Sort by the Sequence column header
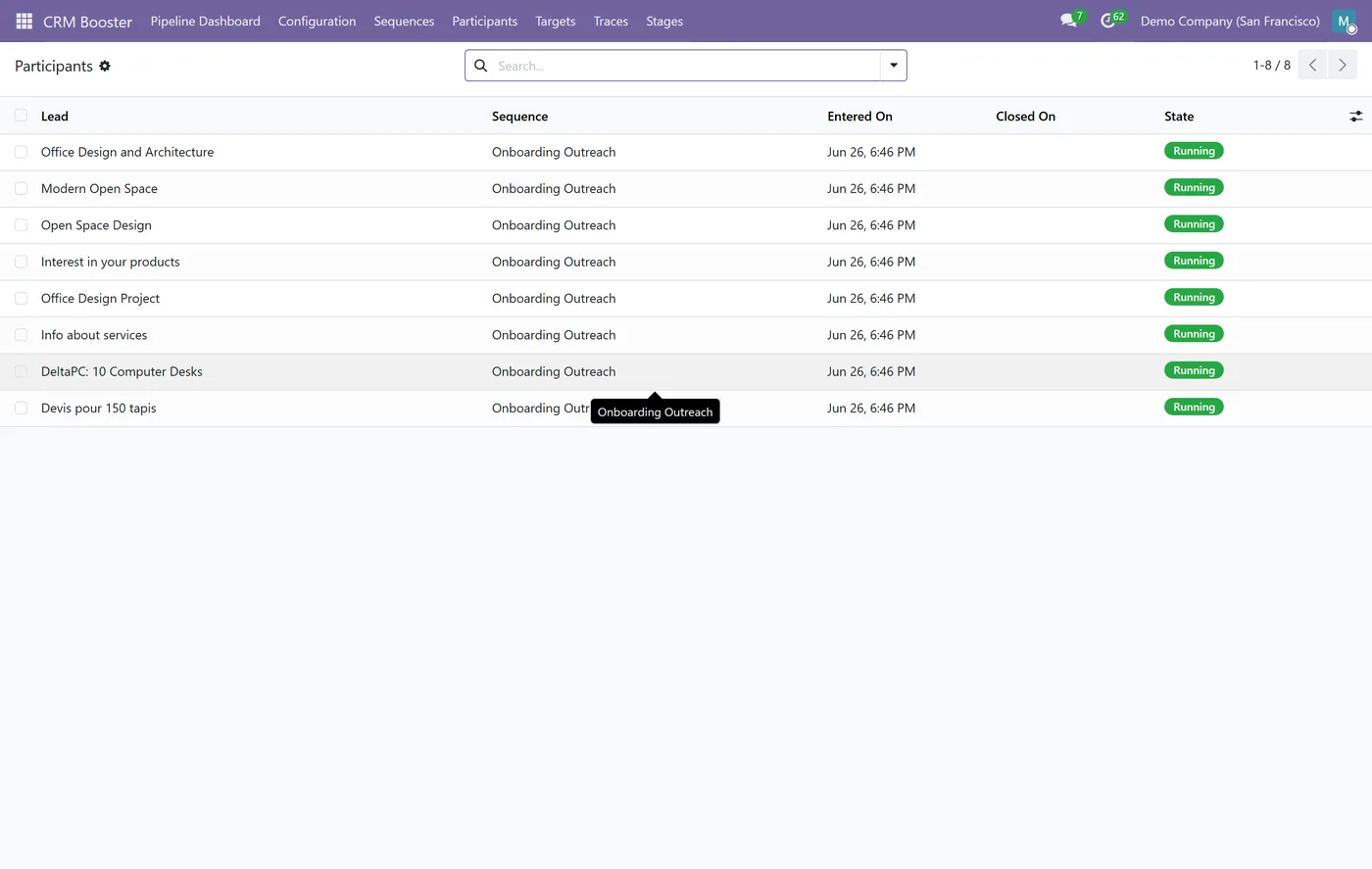The width and height of the screenshot is (1372, 869). pos(519,117)
